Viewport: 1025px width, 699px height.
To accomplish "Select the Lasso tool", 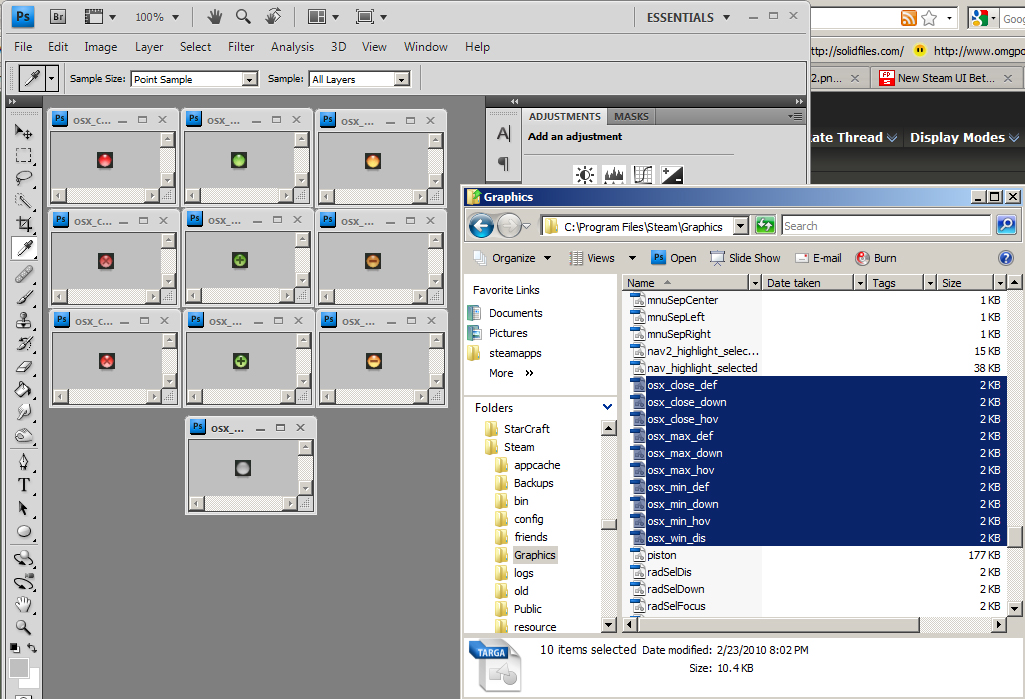I will (x=24, y=178).
